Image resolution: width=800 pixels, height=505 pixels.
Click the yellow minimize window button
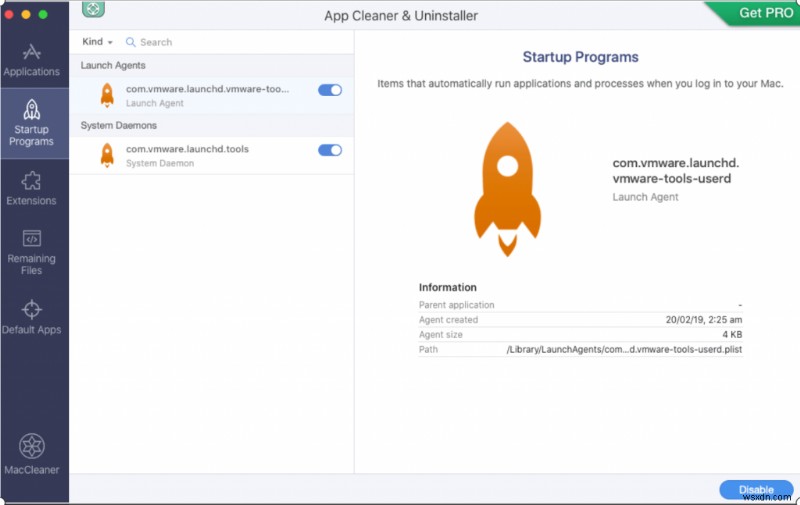26,14
